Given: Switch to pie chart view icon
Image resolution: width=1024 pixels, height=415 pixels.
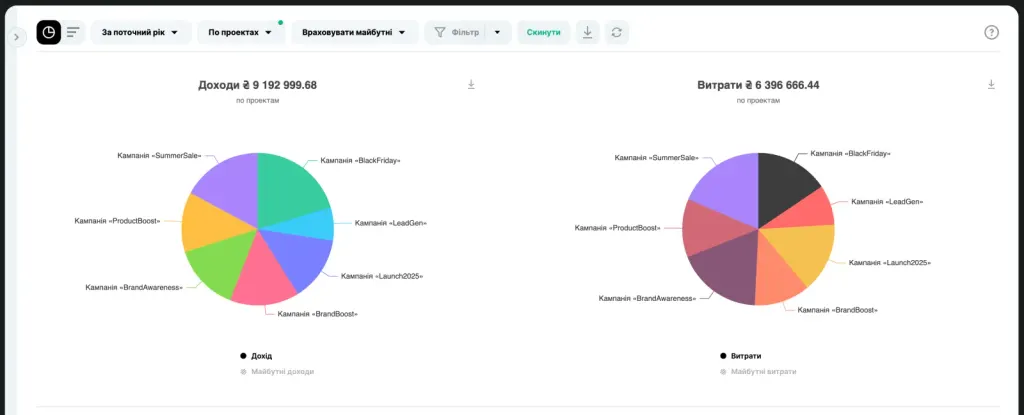Looking at the screenshot, I should coord(48,32).
